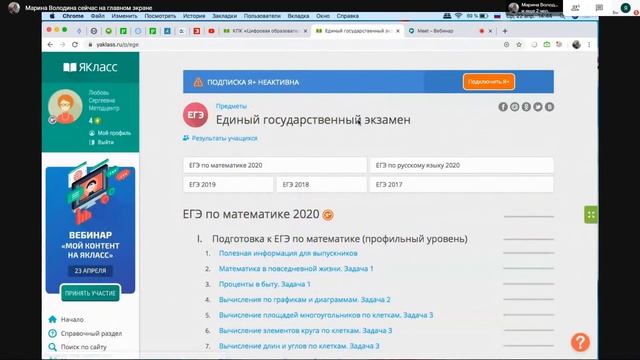The image size is (640, 360).
Task: Share page via Twitter icon
Action: pos(538,107)
